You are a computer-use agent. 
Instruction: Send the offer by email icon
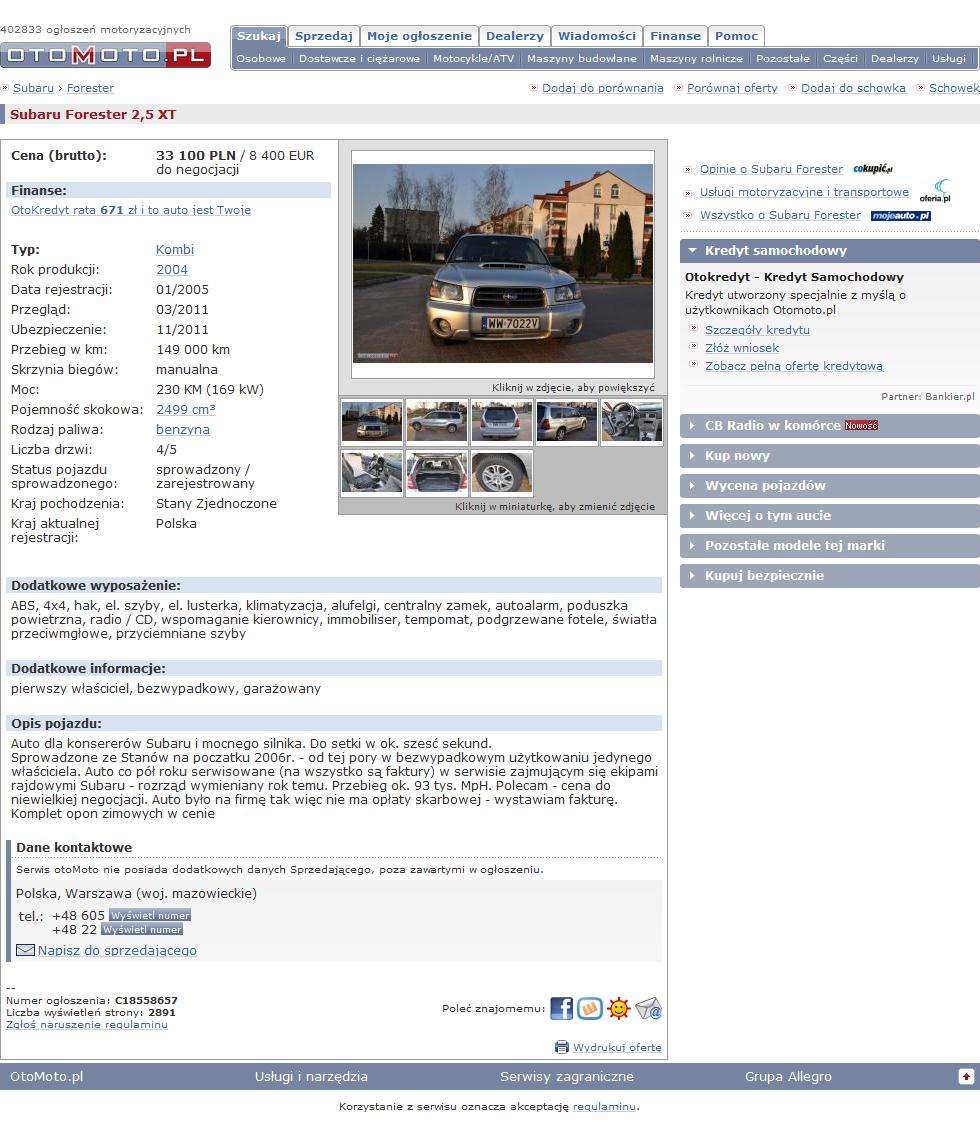click(x=649, y=1008)
